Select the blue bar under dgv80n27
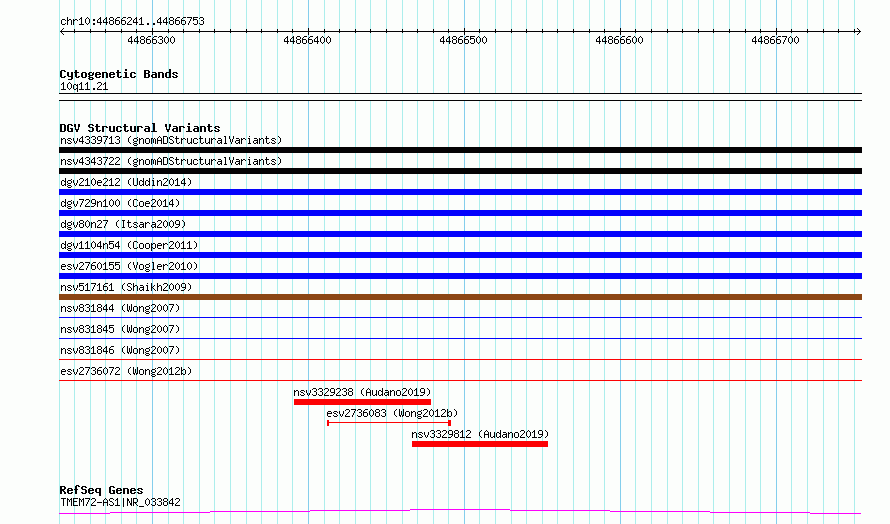 coord(460,234)
